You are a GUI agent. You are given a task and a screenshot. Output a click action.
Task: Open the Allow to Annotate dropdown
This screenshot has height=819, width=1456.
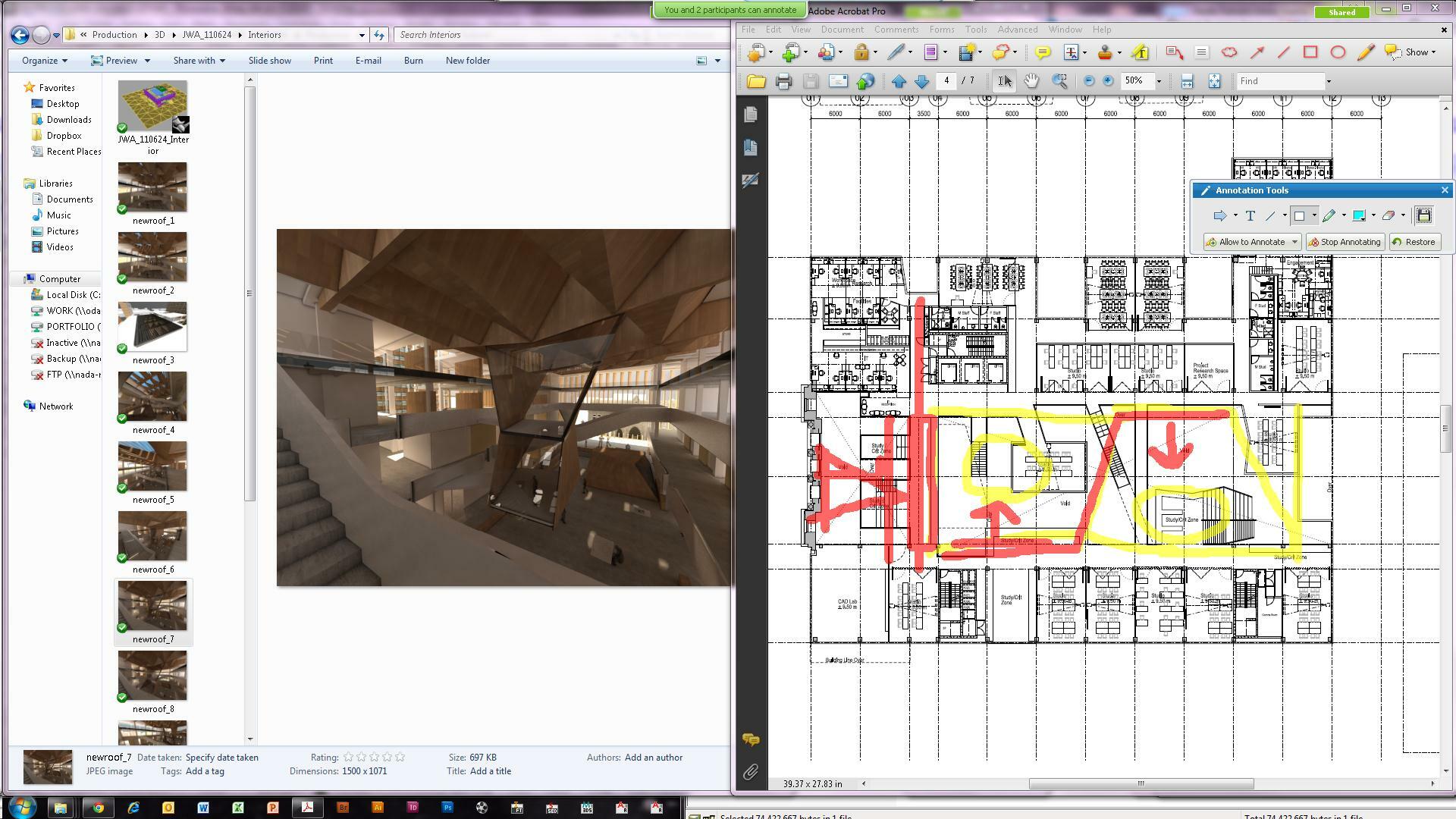coord(1294,243)
